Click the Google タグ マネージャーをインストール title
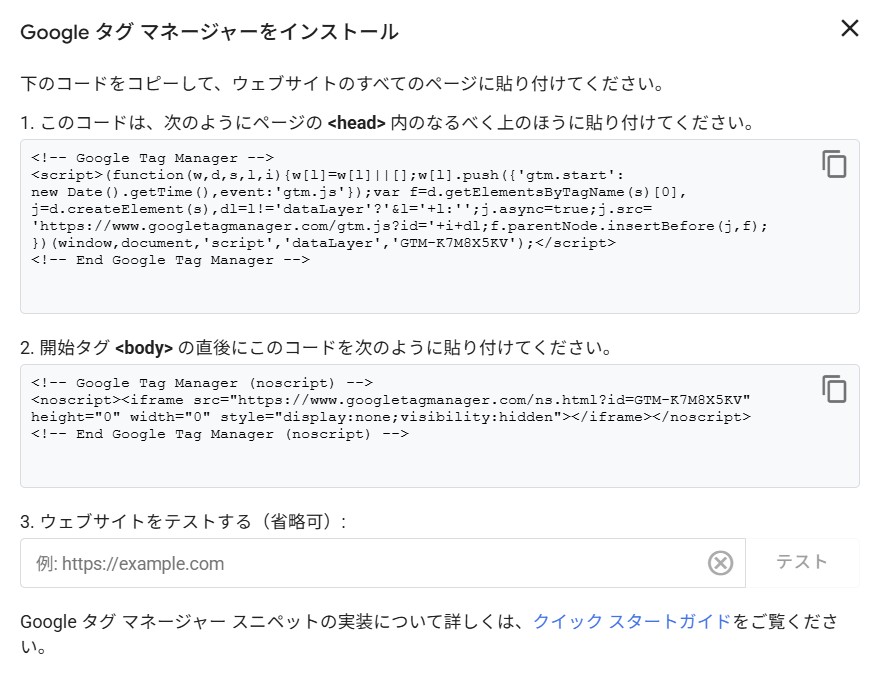The height and width of the screenshot is (682, 886). pos(209,32)
